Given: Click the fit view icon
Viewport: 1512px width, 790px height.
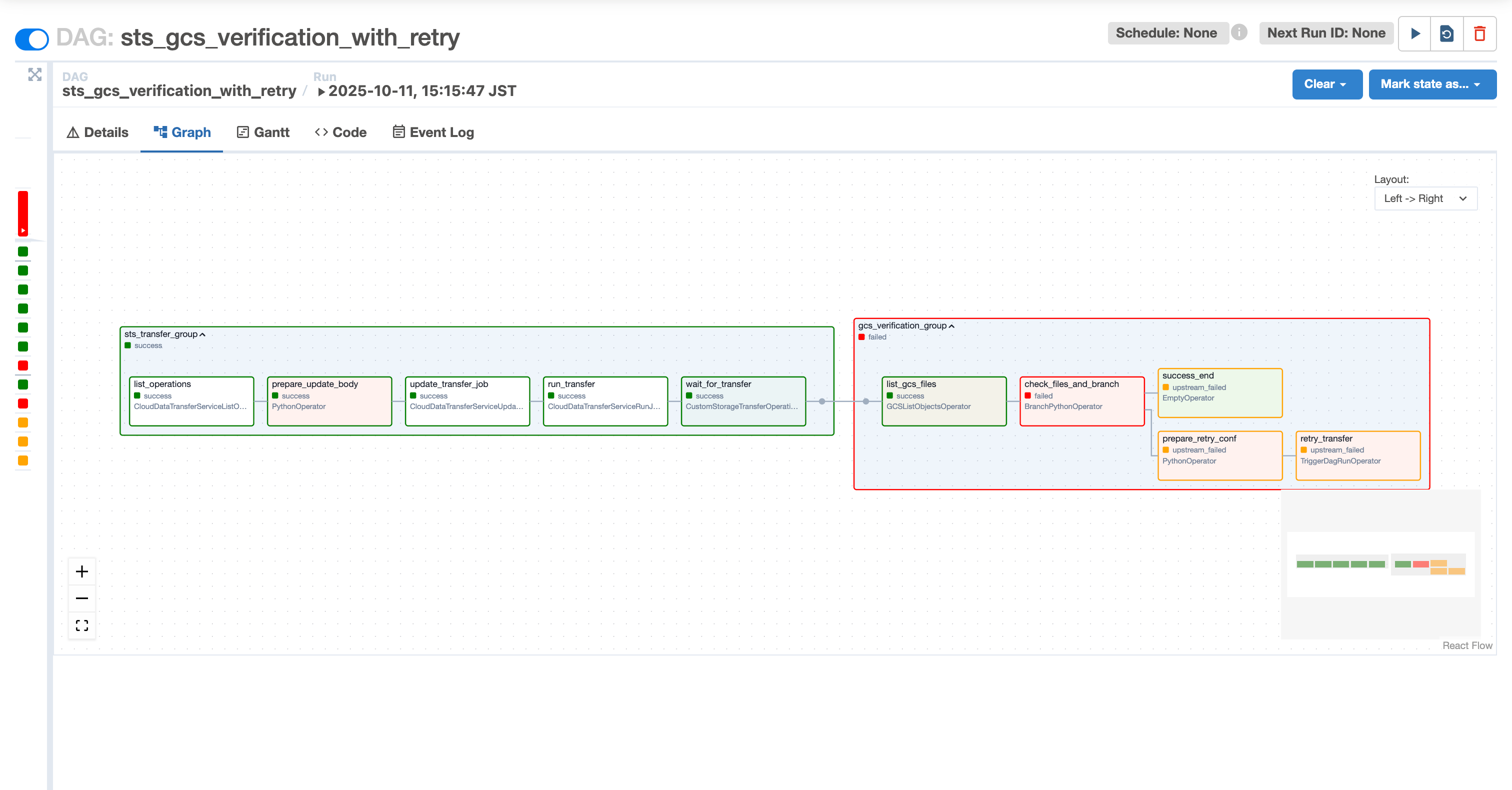Looking at the screenshot, I should (x=82, y=625).
